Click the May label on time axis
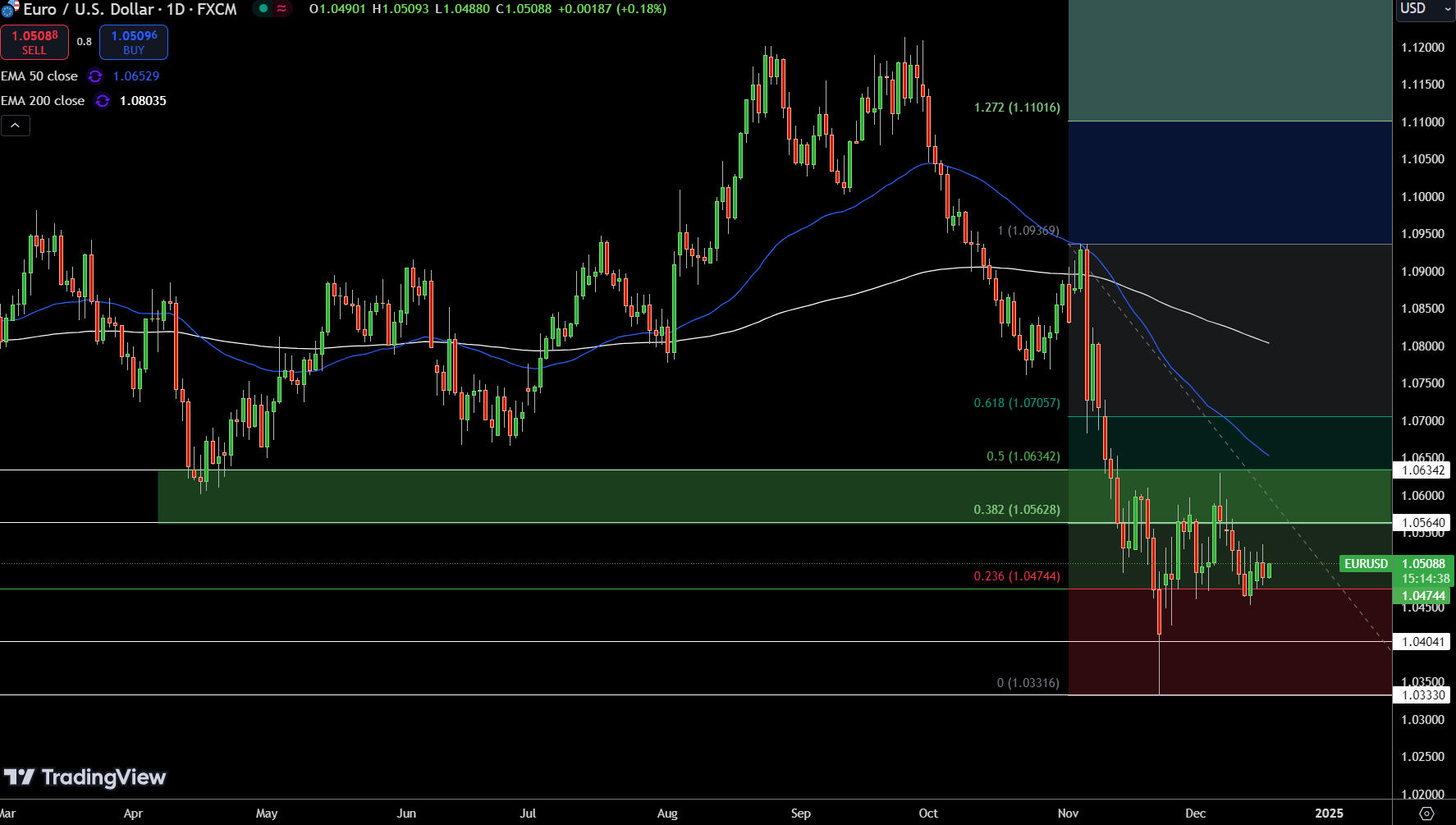Image resolution: width=1456 pixels, height=825 pixels. pyautogui.click(x=267, y=814)
